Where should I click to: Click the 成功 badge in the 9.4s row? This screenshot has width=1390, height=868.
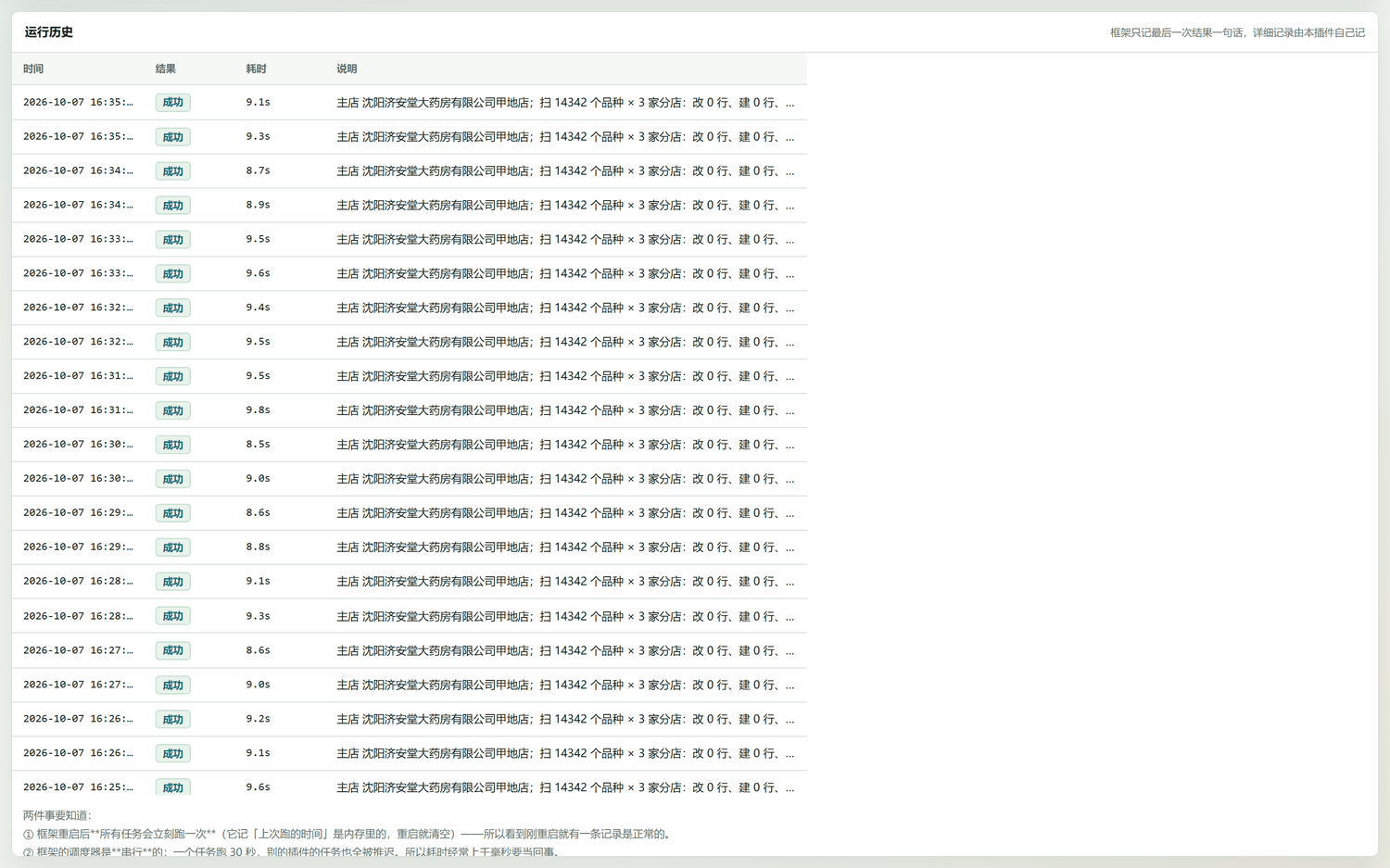(173, 308)
